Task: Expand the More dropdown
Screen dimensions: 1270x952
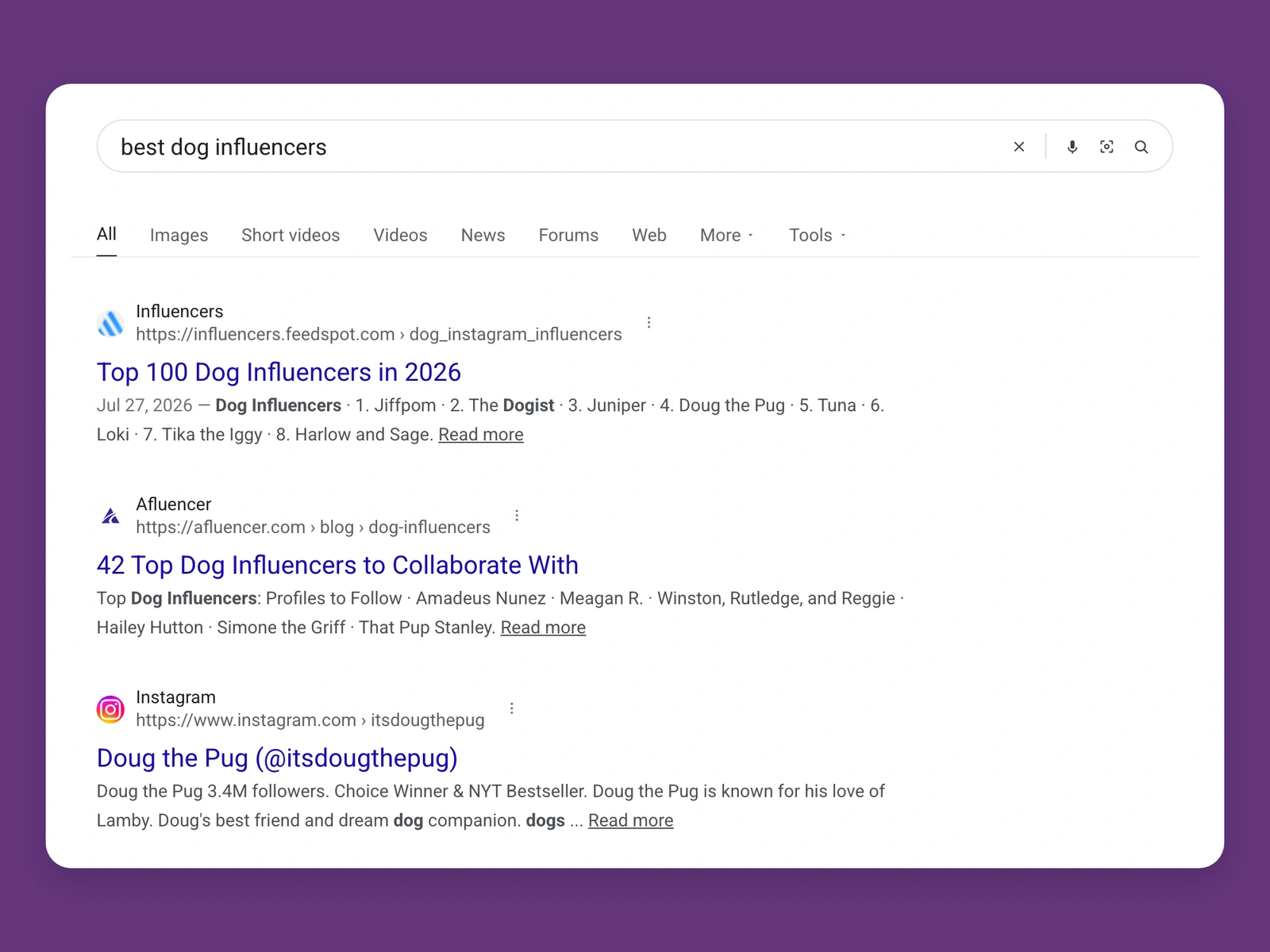Action: click(727, 235)
